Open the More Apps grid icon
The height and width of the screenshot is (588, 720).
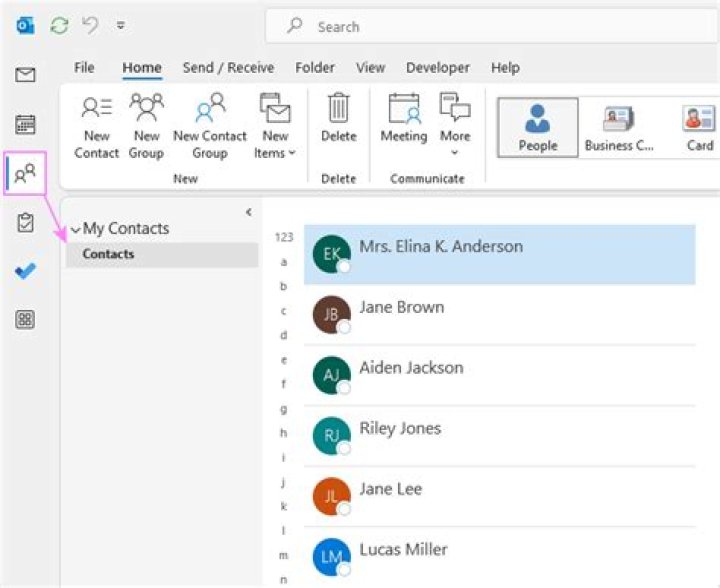coord(25,320)
